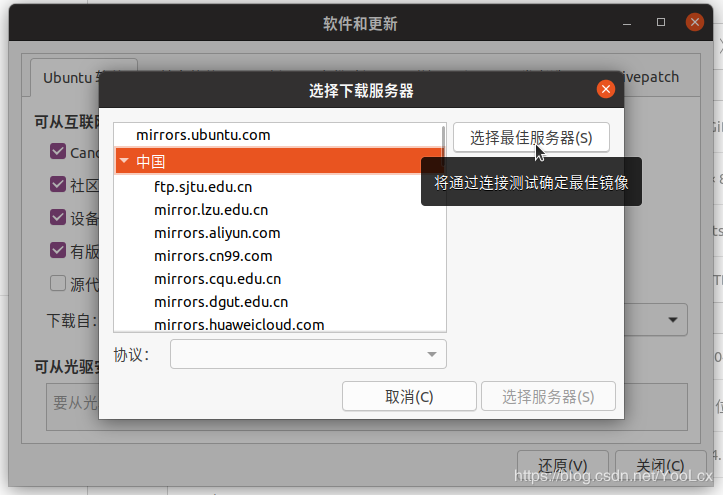Enable the 源代码 source code checkbox
Viewport: 723px width, 495px height.
[58, 283]
